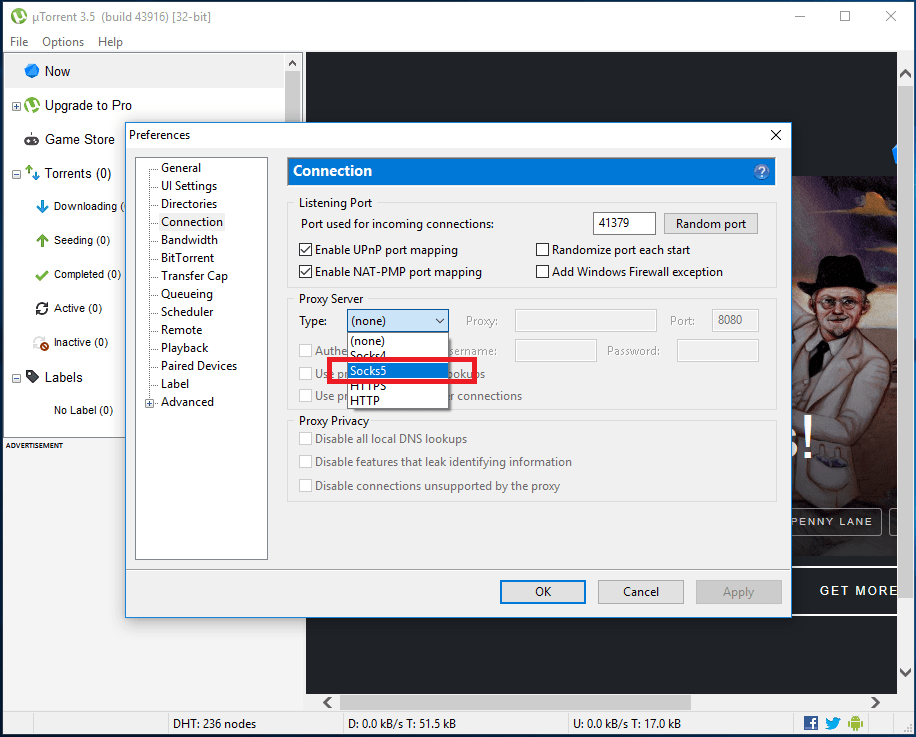Select the Downloading blue arrow icon

[x=42, y=206]
